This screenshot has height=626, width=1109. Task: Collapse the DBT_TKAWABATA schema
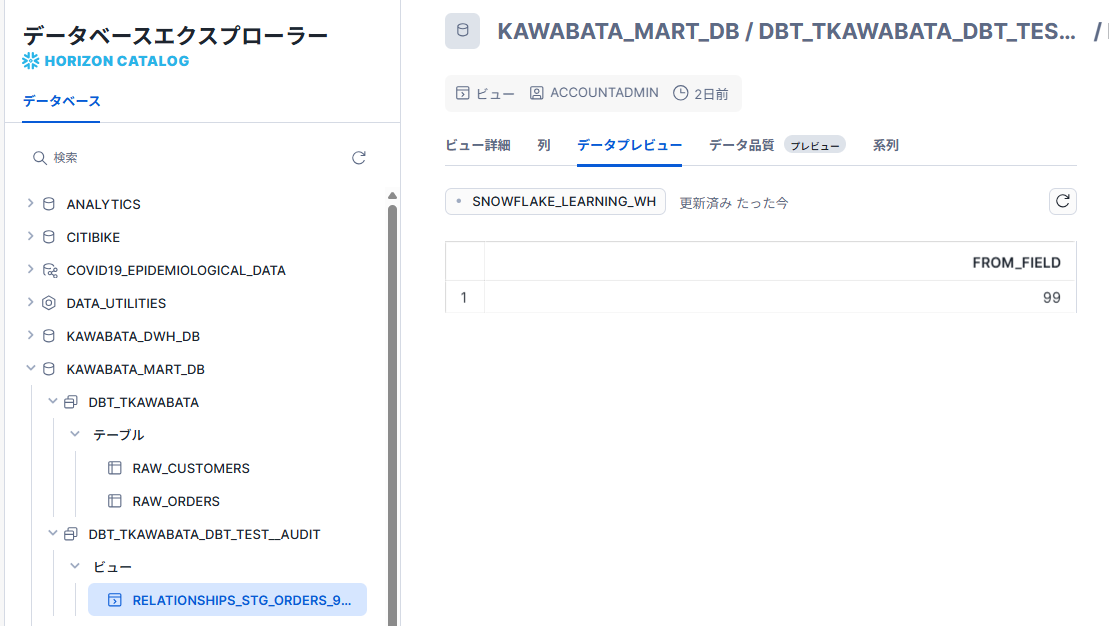52,401
